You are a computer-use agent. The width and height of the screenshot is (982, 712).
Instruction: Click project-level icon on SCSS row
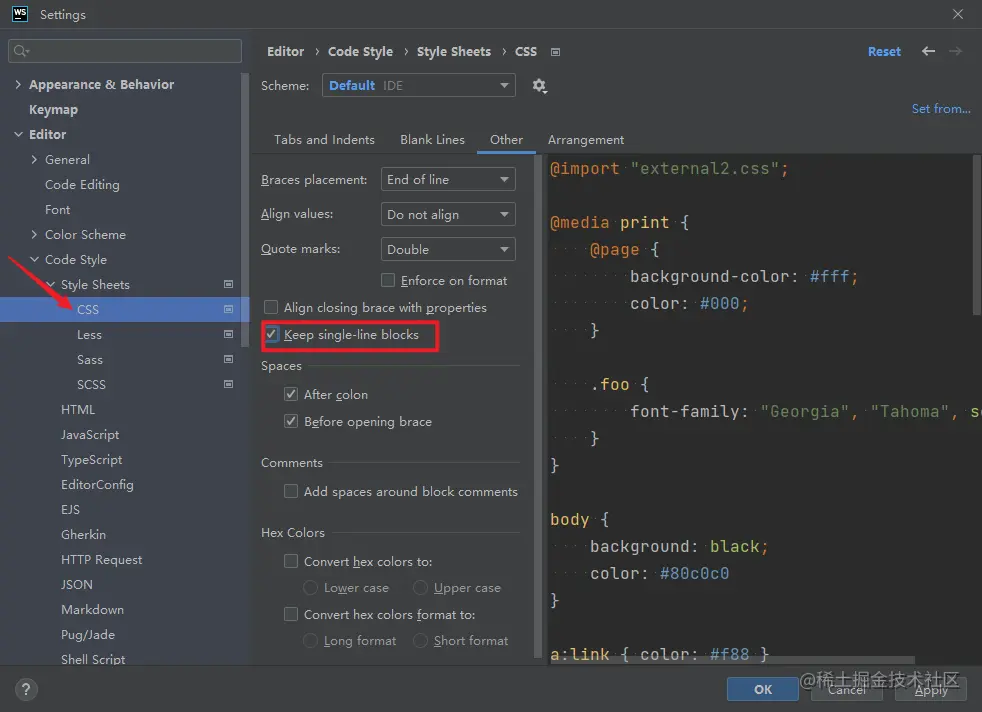pyautogui.click(x=229, y=384)
